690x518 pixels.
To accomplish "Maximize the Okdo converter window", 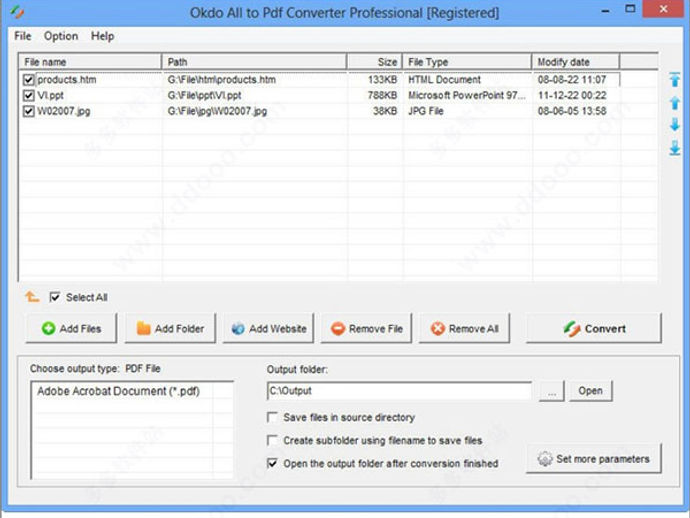I will tap(631, 9).
